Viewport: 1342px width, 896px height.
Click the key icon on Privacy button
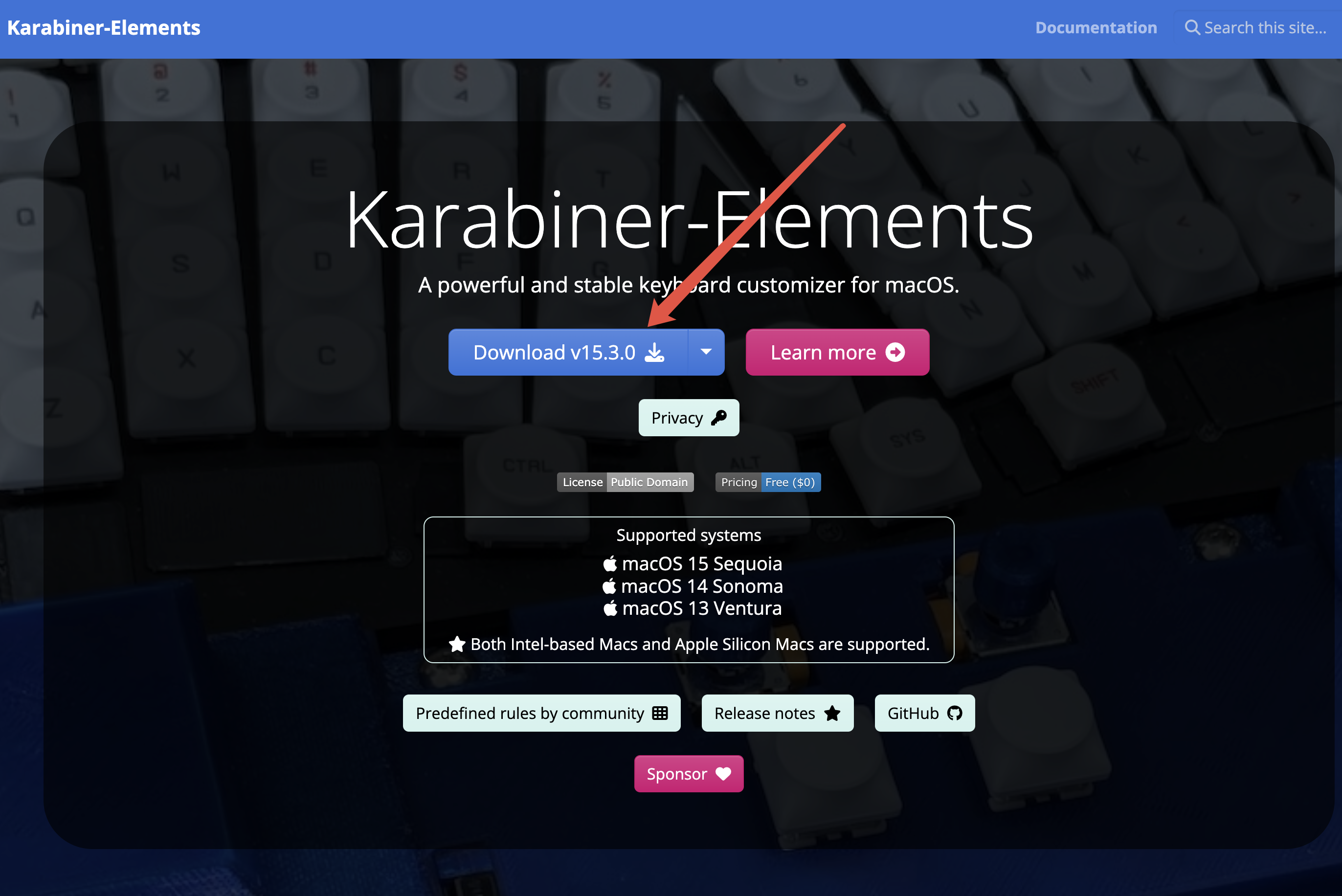pyautogui.click(x=719, y=418)
